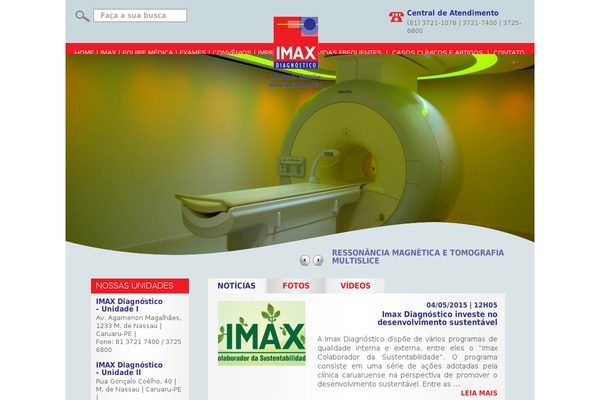The width and height of the screenshot is (600, 400).
Task: Click the NOSSAS UNIDADES header
Action: [140, 286]
